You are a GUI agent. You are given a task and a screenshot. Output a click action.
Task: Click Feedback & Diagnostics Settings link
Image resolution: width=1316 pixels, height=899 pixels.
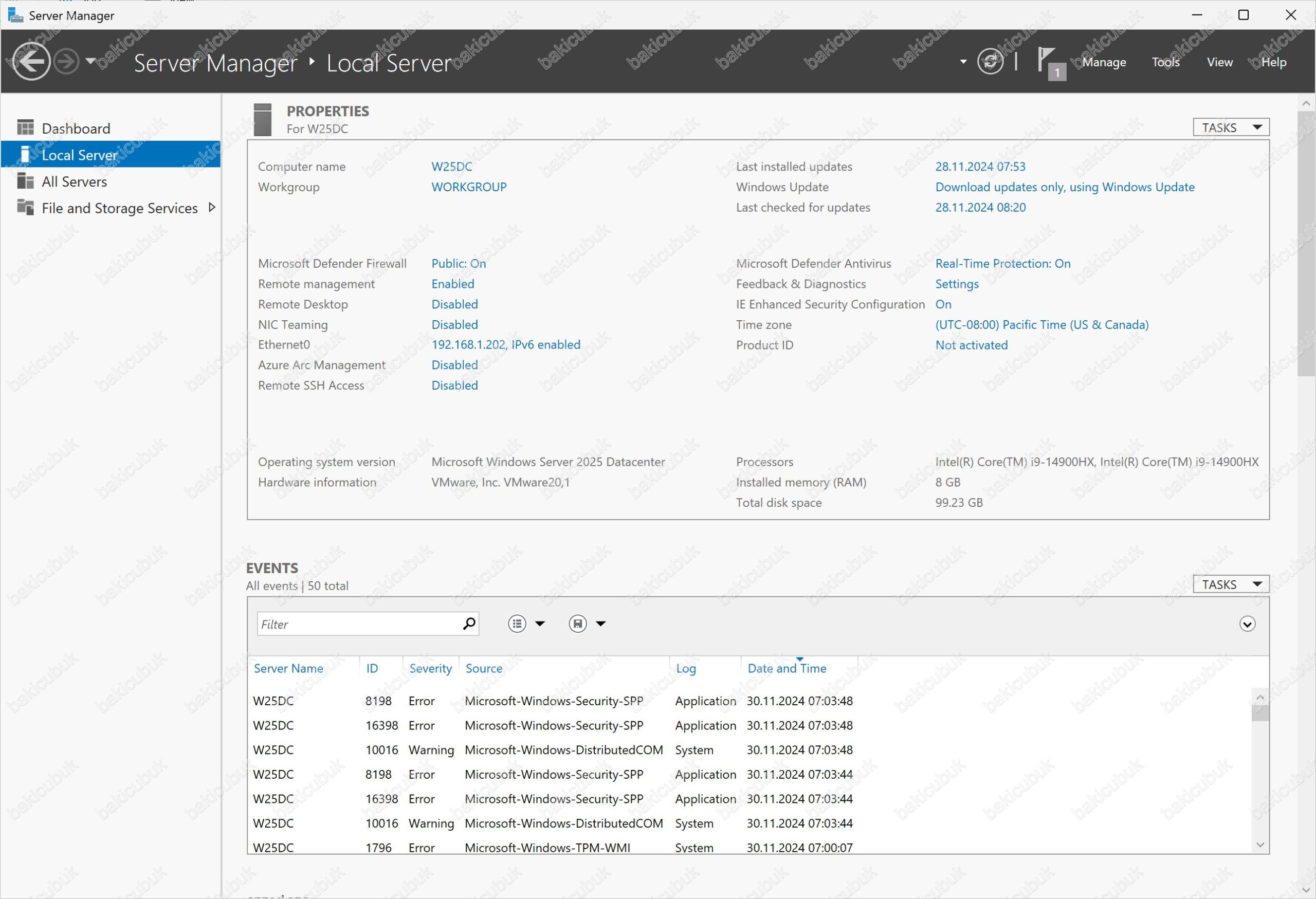(x=957, y=284)
